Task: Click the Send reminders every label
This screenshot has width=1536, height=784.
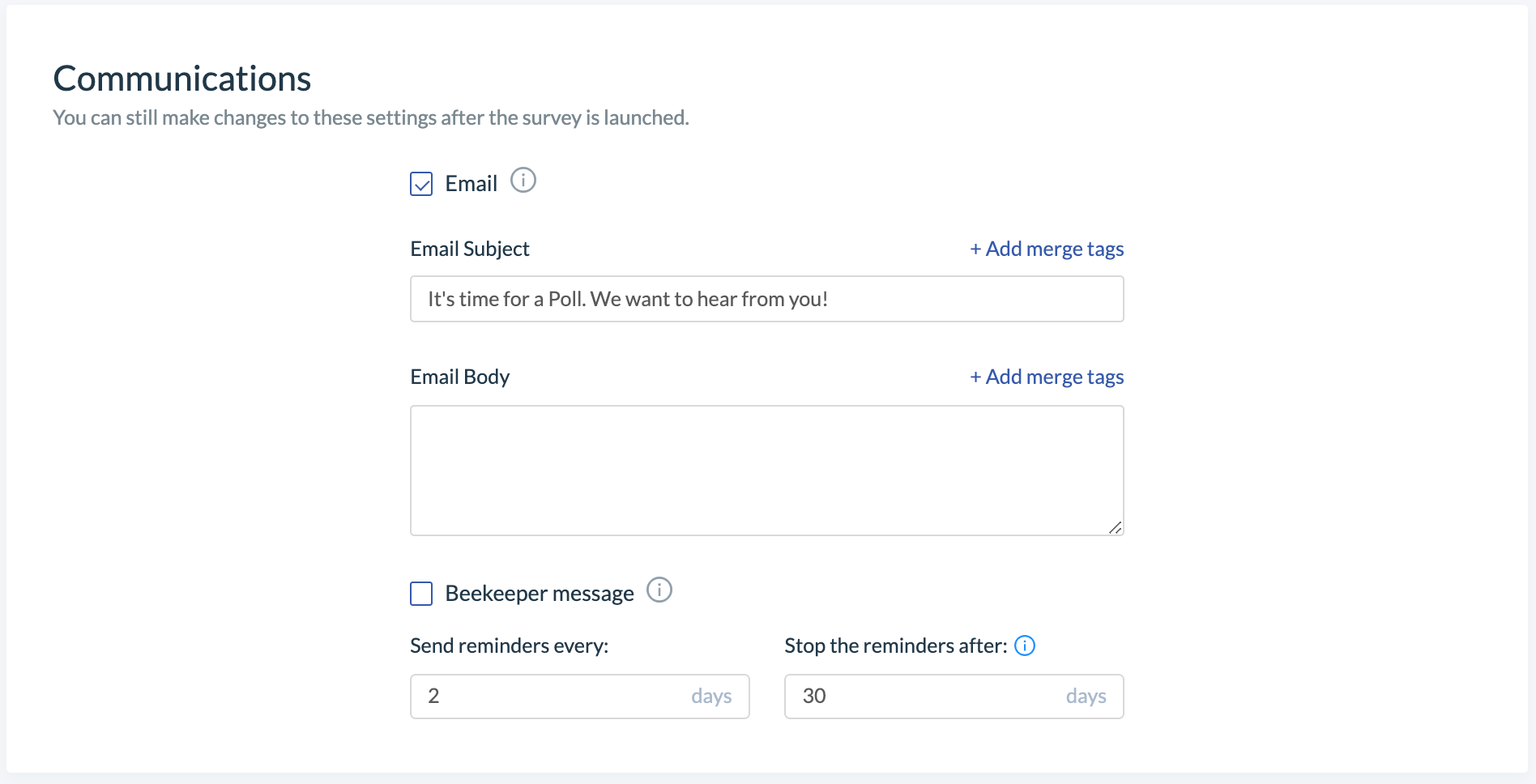Action: (510, 646)
